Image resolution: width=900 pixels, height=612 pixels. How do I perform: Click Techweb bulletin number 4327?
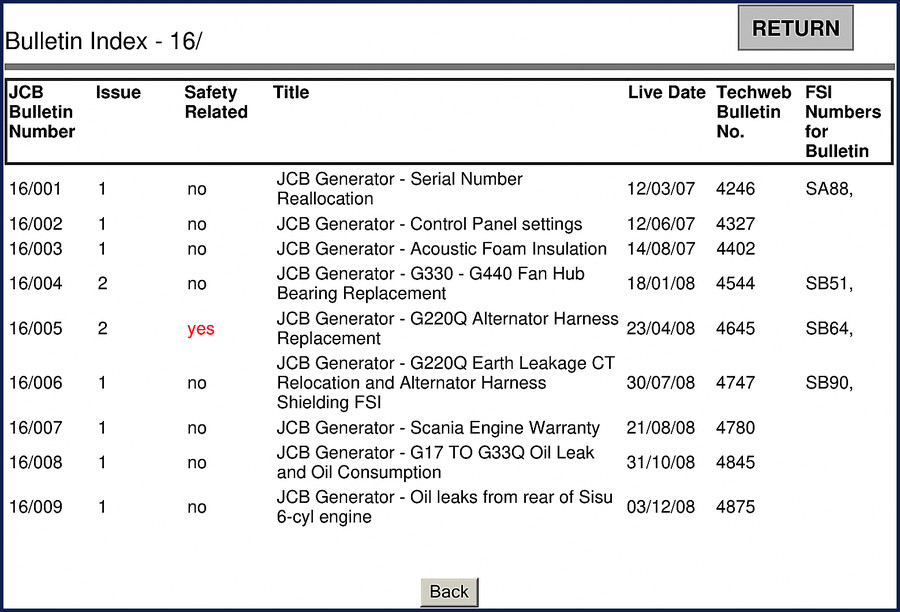pyautogui.click(x=735, y=224)
